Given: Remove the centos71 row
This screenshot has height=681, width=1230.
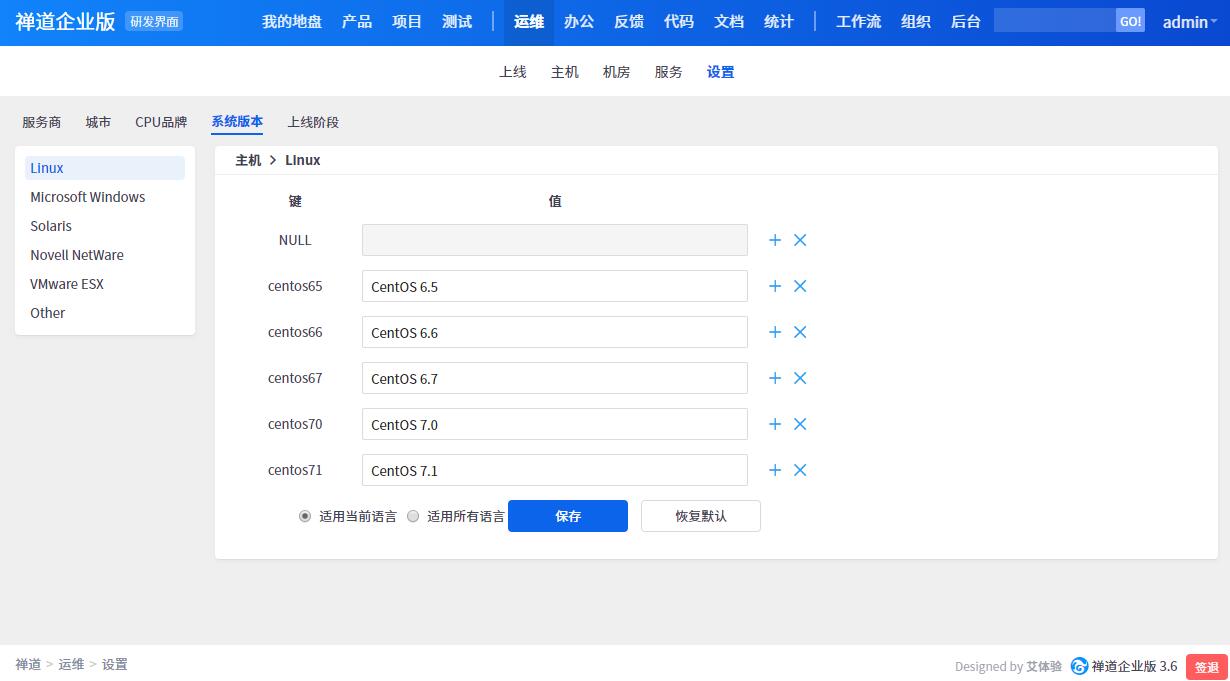Looking at the screenshot, I should click(x=800, y=470).
